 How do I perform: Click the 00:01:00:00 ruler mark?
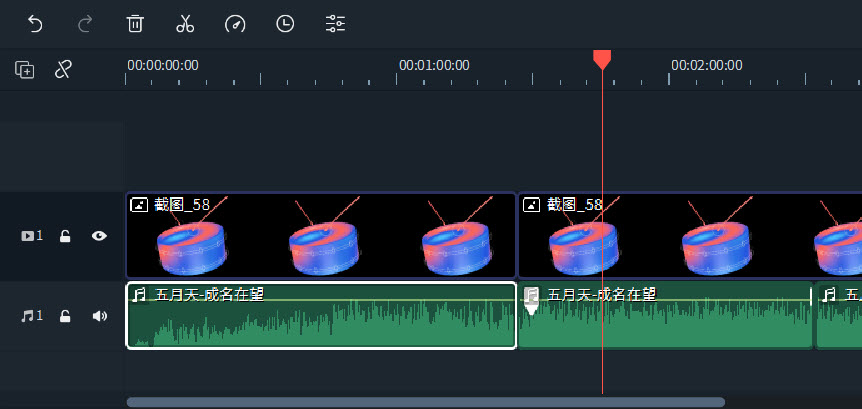(434, 65)
